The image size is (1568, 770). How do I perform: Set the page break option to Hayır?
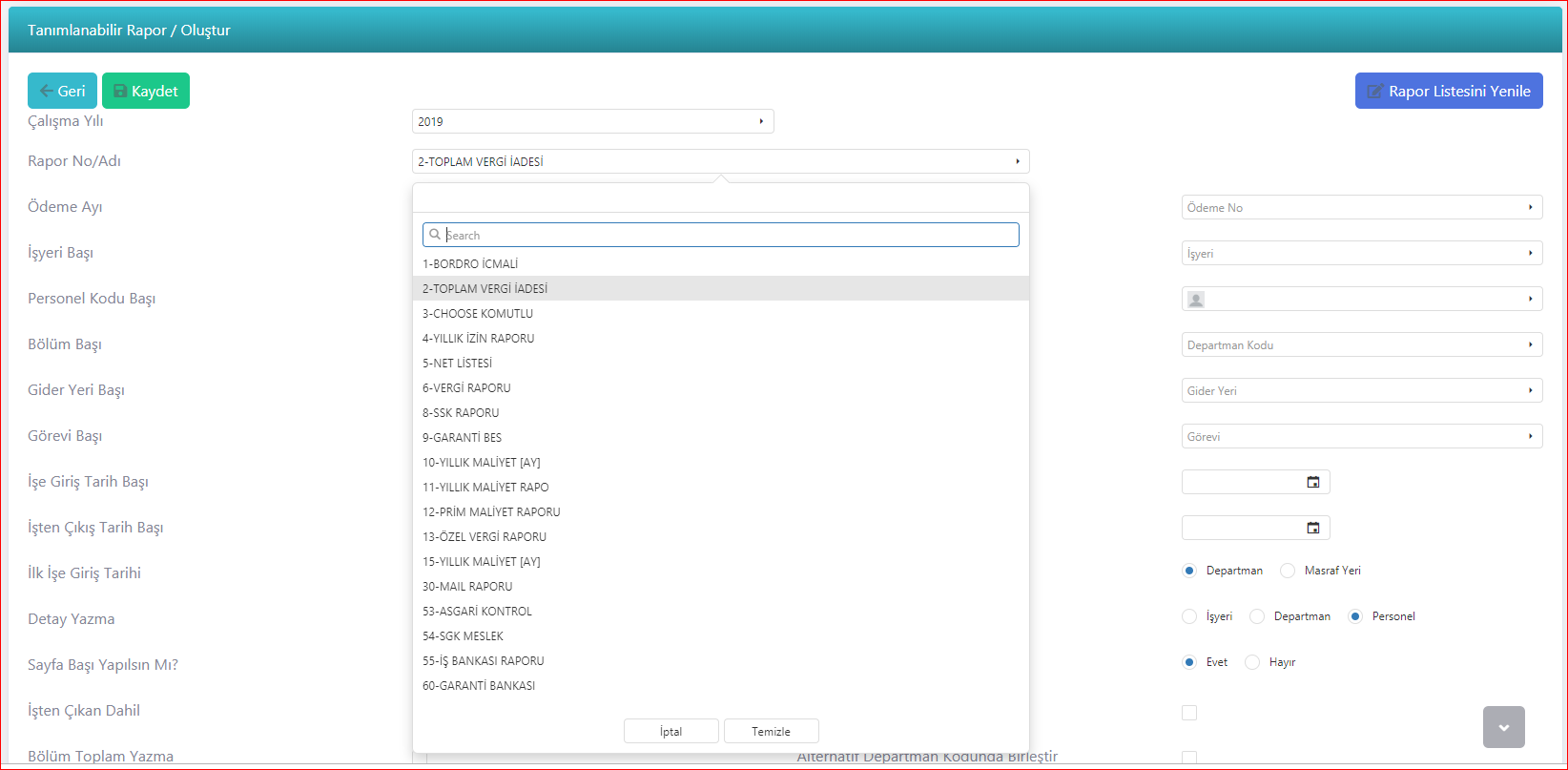pyautogui.click(x=1252, y=662)
